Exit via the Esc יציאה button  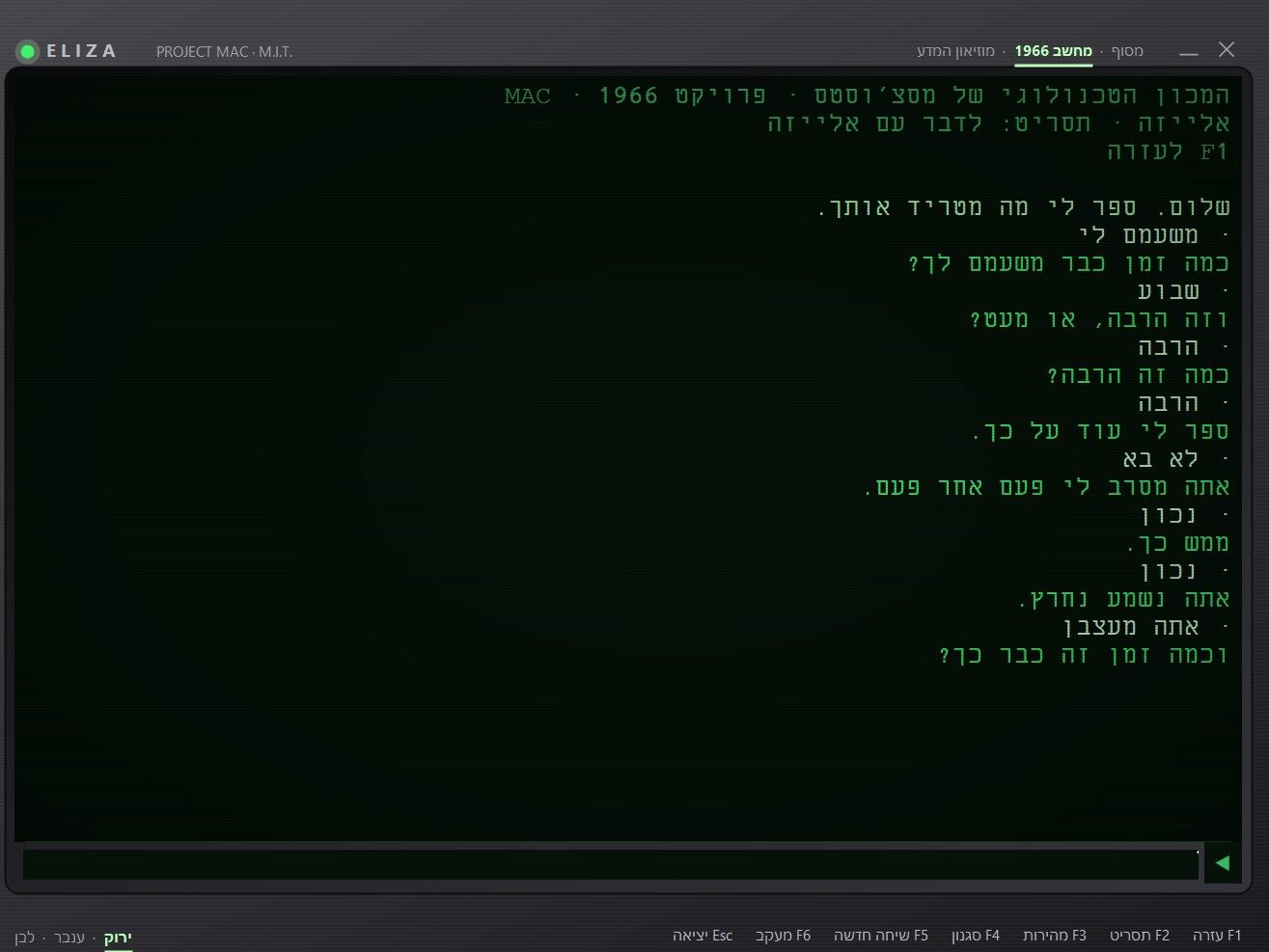pyautogui.click(x=703, y=936)
